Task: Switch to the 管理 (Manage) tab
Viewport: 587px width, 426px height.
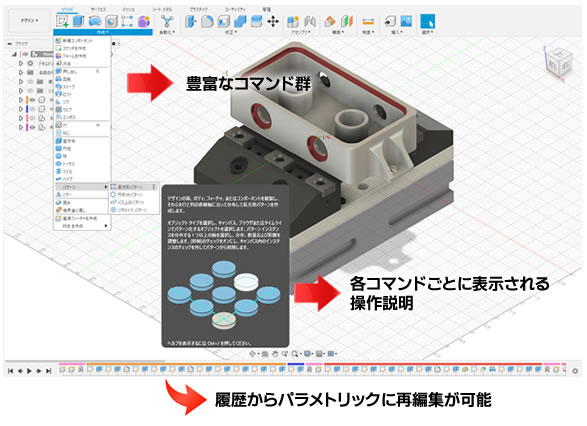Action: click(266, 9)
